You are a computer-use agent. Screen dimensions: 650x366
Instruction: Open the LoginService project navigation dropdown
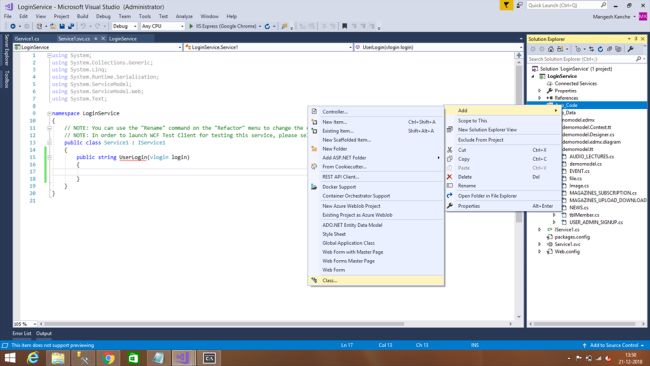click(97, 47)
